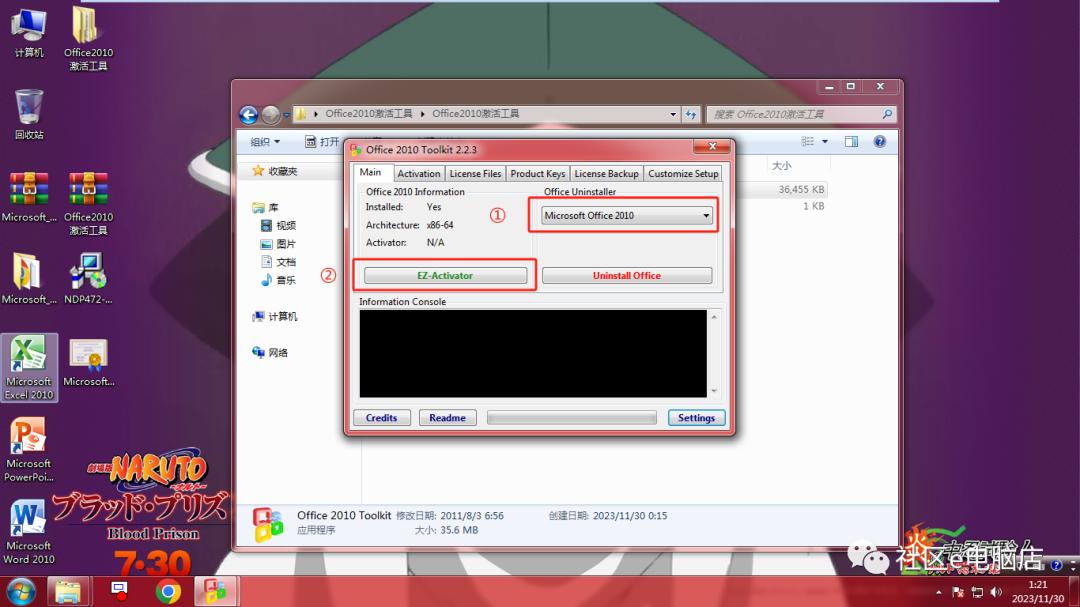
Task: Expand the breadcrumb arrow after first Office2010激活工具
Action: pos(422,114)
